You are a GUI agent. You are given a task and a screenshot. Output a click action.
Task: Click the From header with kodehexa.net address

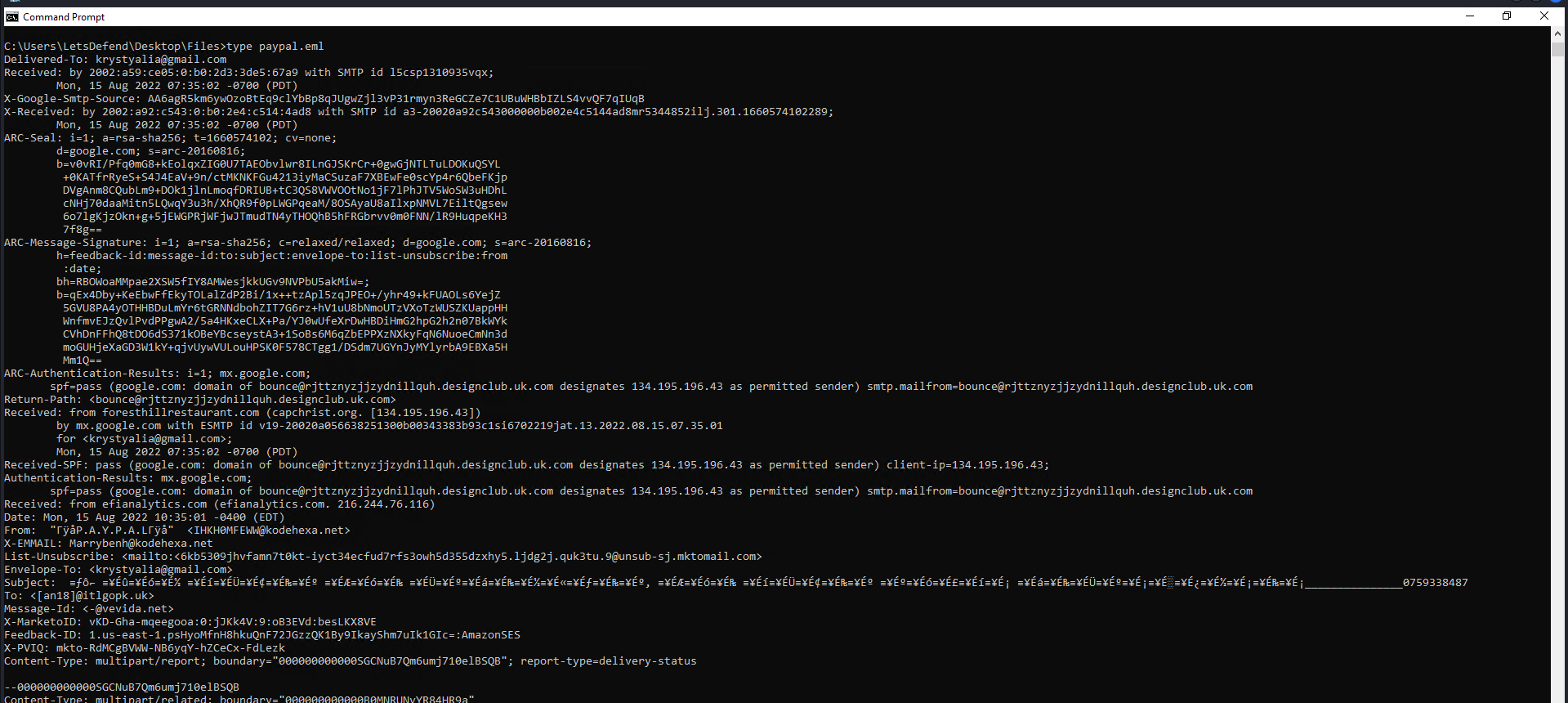pyautogui.click(x=177, y=531)
